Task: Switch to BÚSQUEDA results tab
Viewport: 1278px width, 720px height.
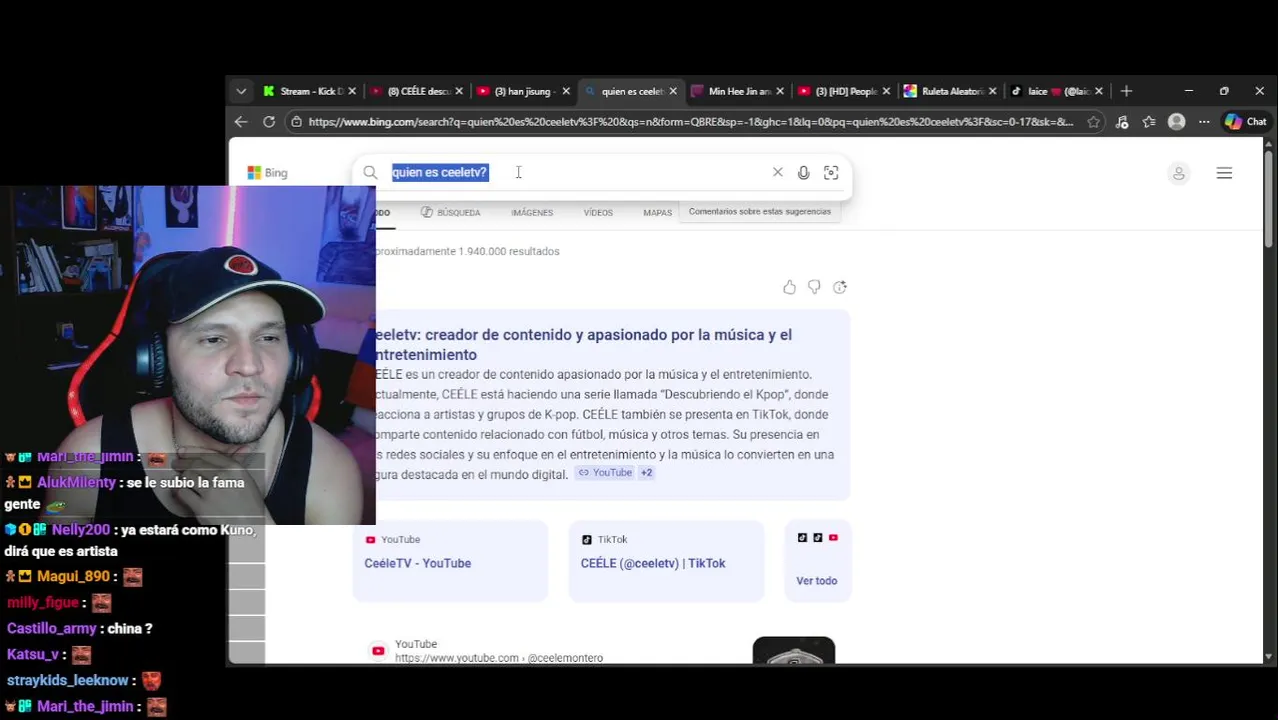Action: (x=451, y=212)
